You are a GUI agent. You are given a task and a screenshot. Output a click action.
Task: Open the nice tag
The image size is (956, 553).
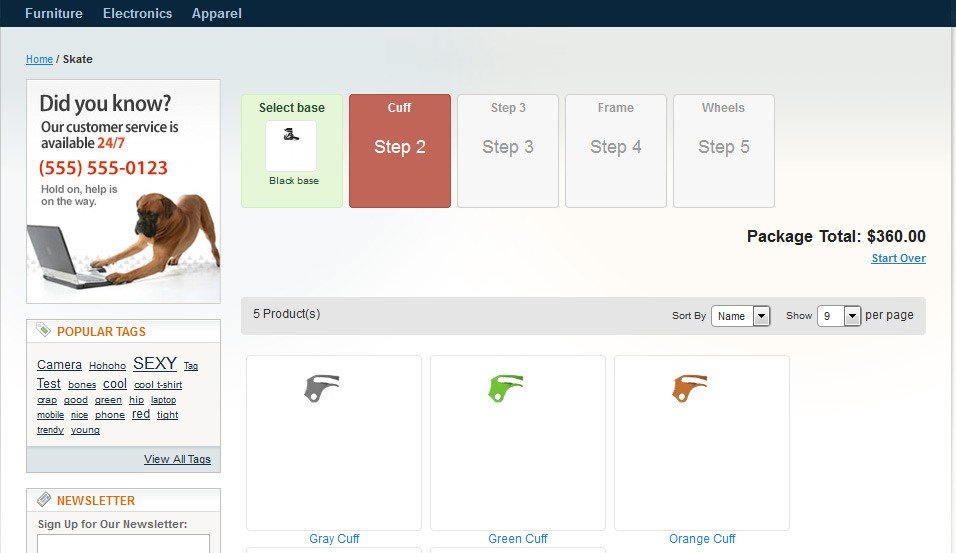[x=79, y=415]
